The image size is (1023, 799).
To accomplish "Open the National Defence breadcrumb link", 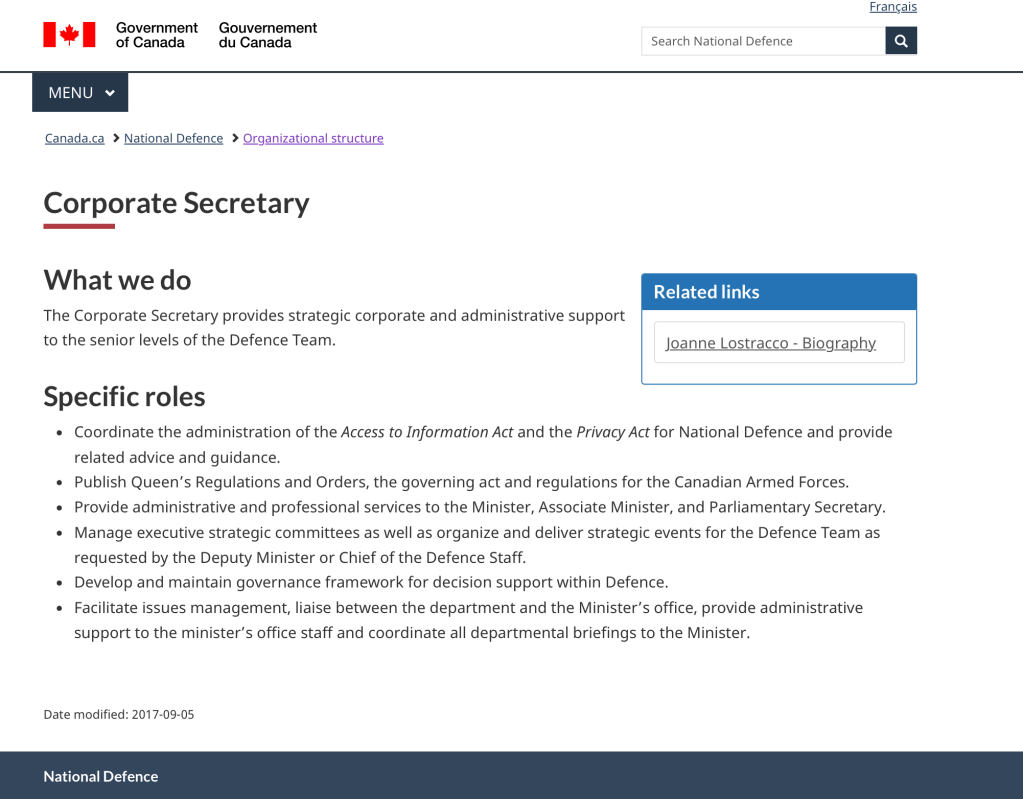I will 173,138.
